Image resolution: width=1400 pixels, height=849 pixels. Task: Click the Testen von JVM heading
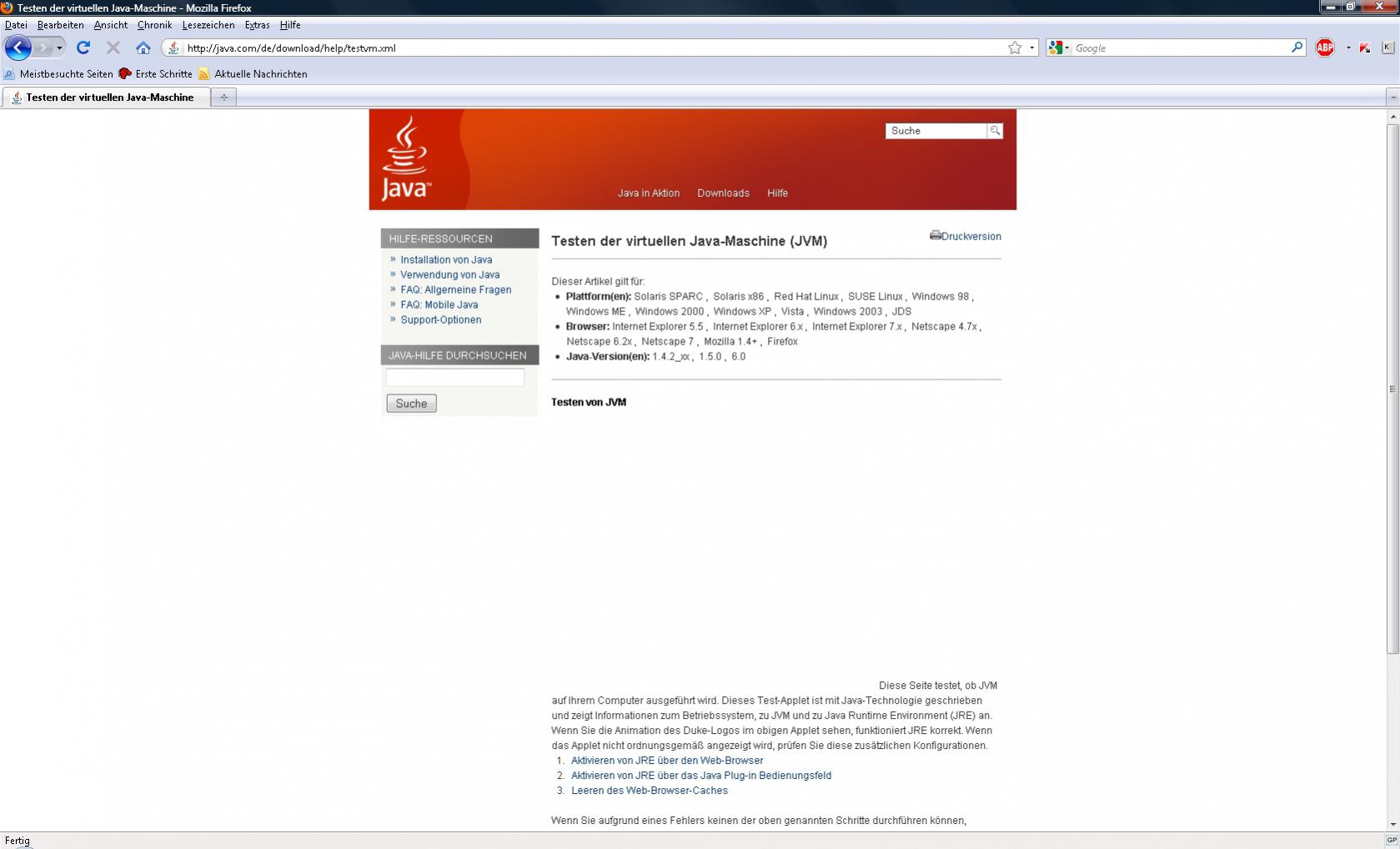tap(589, 402)
